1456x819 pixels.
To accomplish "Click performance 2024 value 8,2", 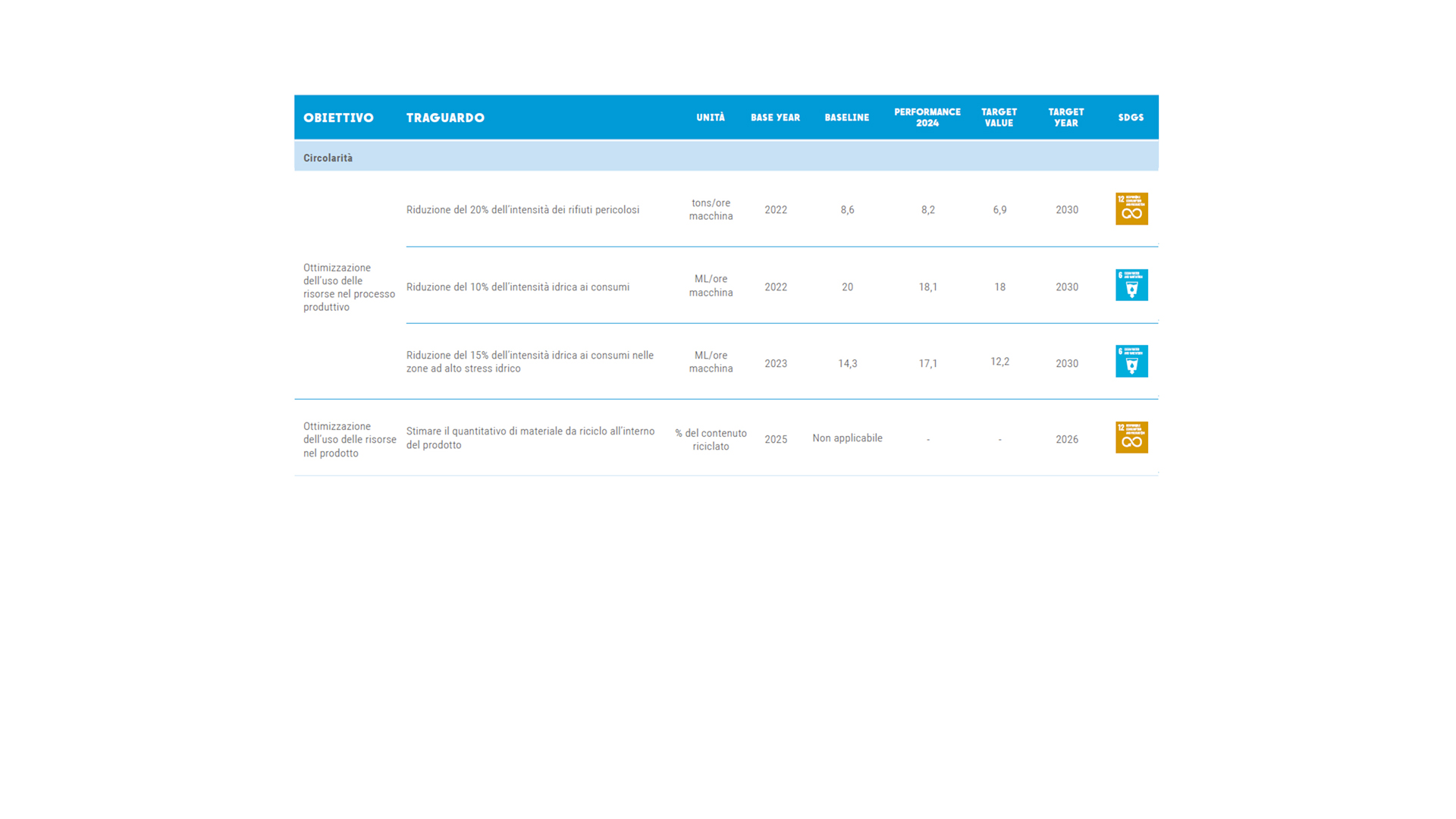I will tap(927, 210).
